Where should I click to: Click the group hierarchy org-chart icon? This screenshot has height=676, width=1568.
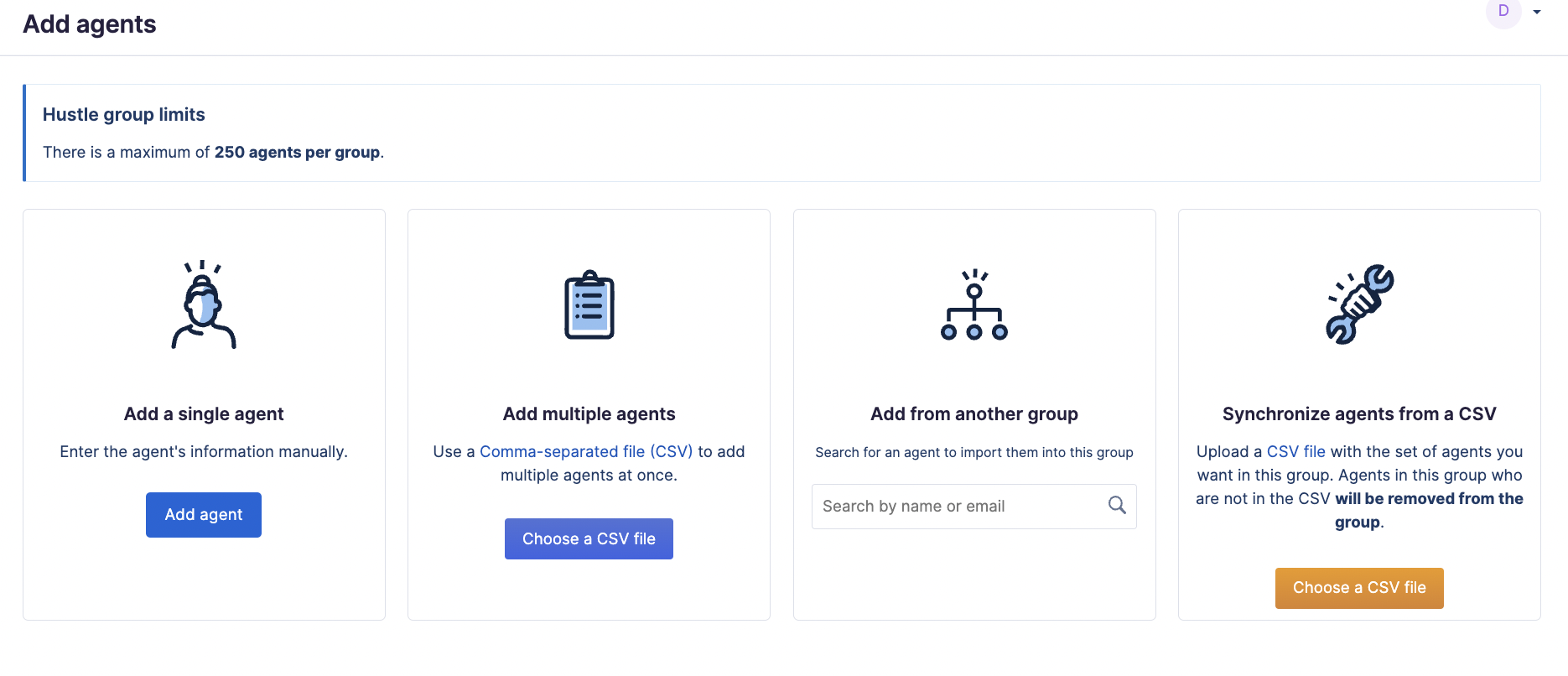pos(974,304)
